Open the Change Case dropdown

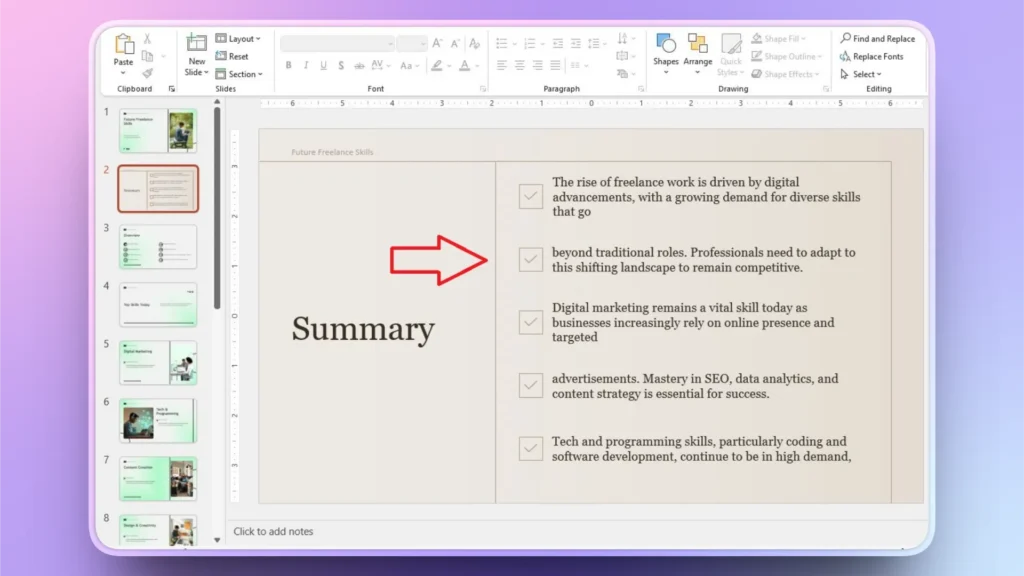[x=412, y=66]
